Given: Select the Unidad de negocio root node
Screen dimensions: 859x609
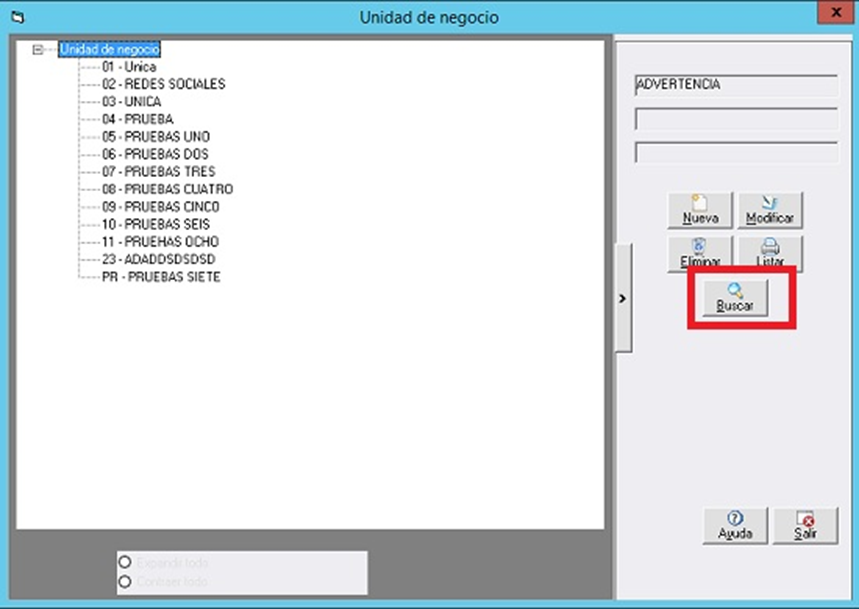Looking at the screenshot, I should point(109,49).
